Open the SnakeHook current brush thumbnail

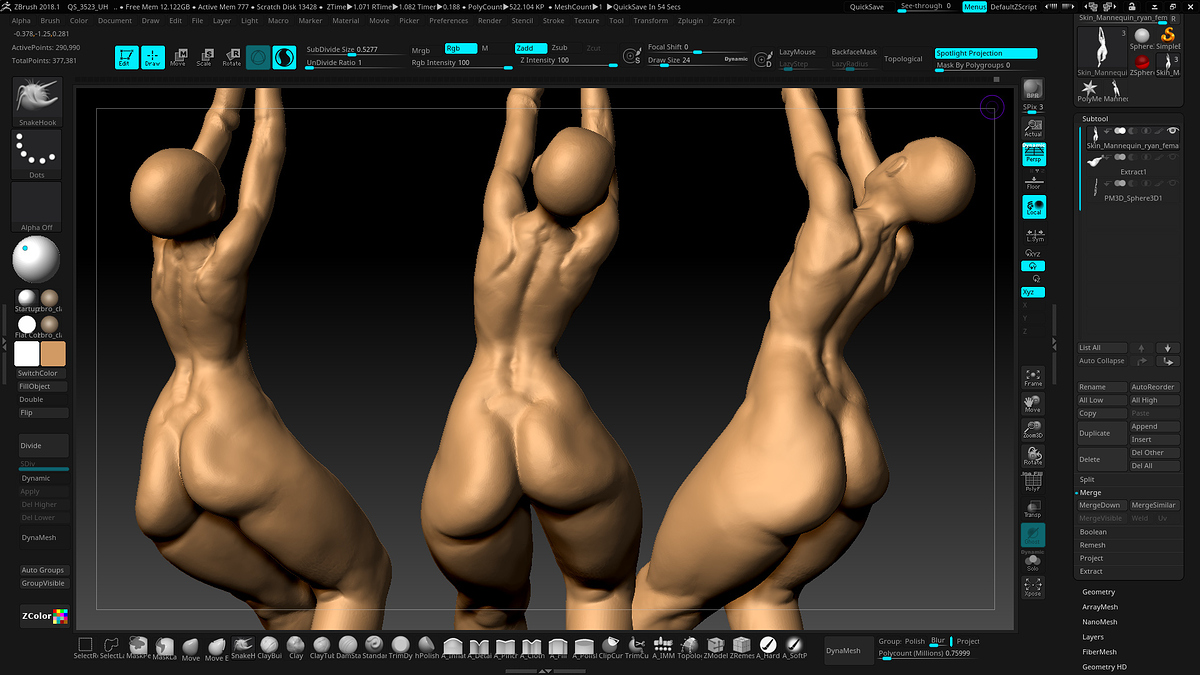click(x=37, y=102)
